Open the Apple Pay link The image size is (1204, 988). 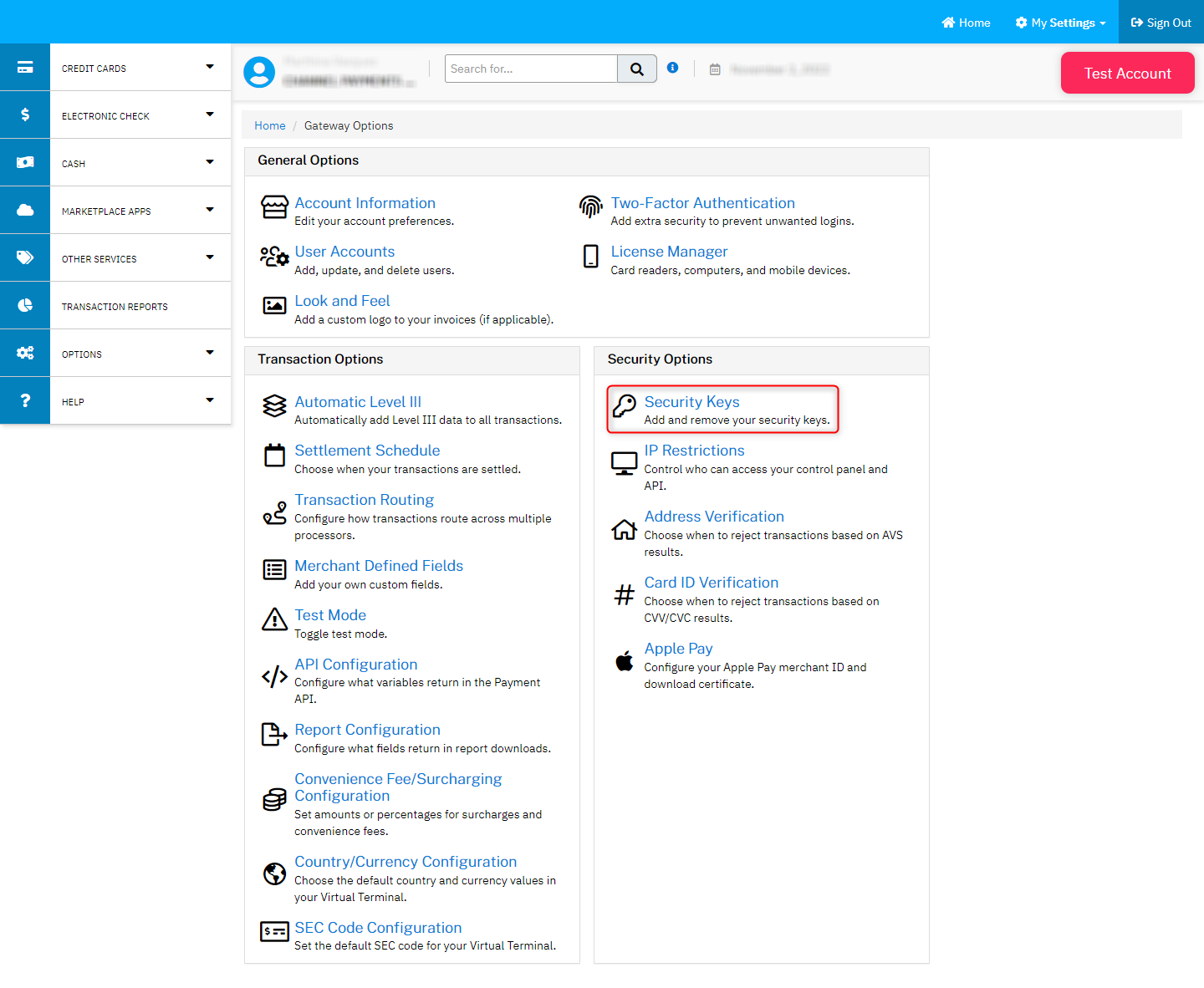point(678,649)
